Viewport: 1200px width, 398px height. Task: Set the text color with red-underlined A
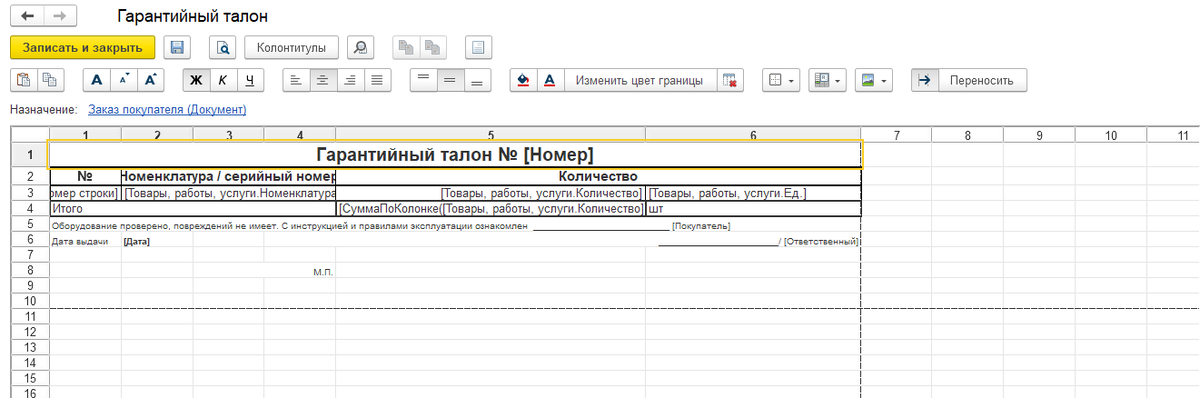point(550,80)
